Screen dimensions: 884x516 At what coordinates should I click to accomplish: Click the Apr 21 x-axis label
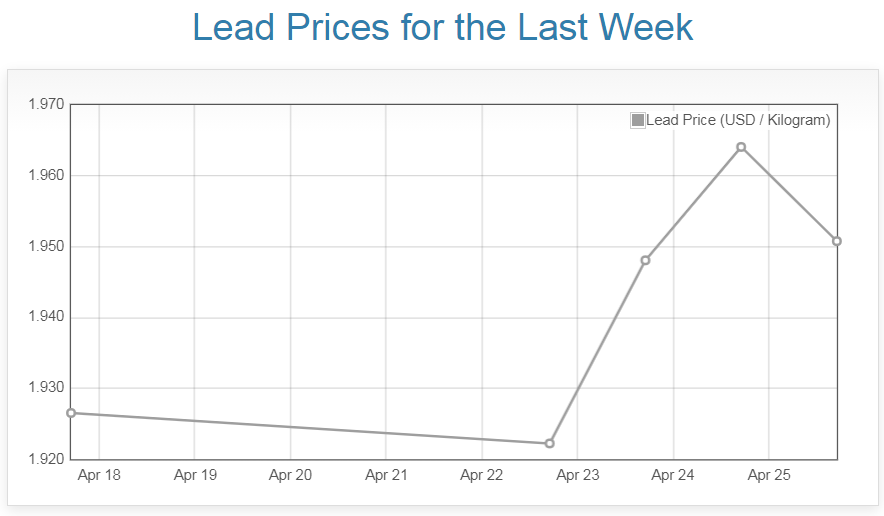click(x=386, y=475)
